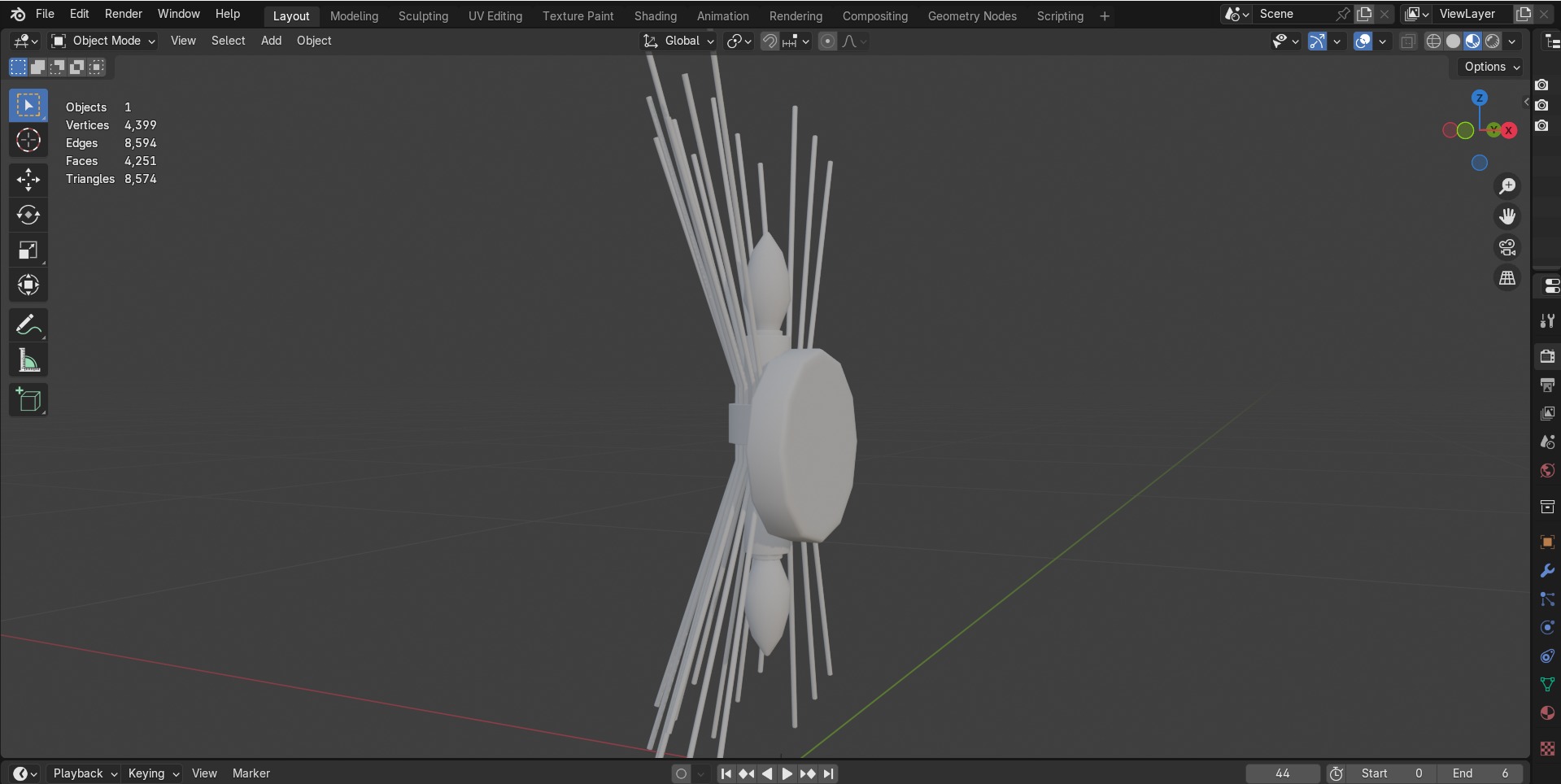Toggle camera view with the camera gizmo
This screenshot has width=1561, height=784.
point(1507,247)
